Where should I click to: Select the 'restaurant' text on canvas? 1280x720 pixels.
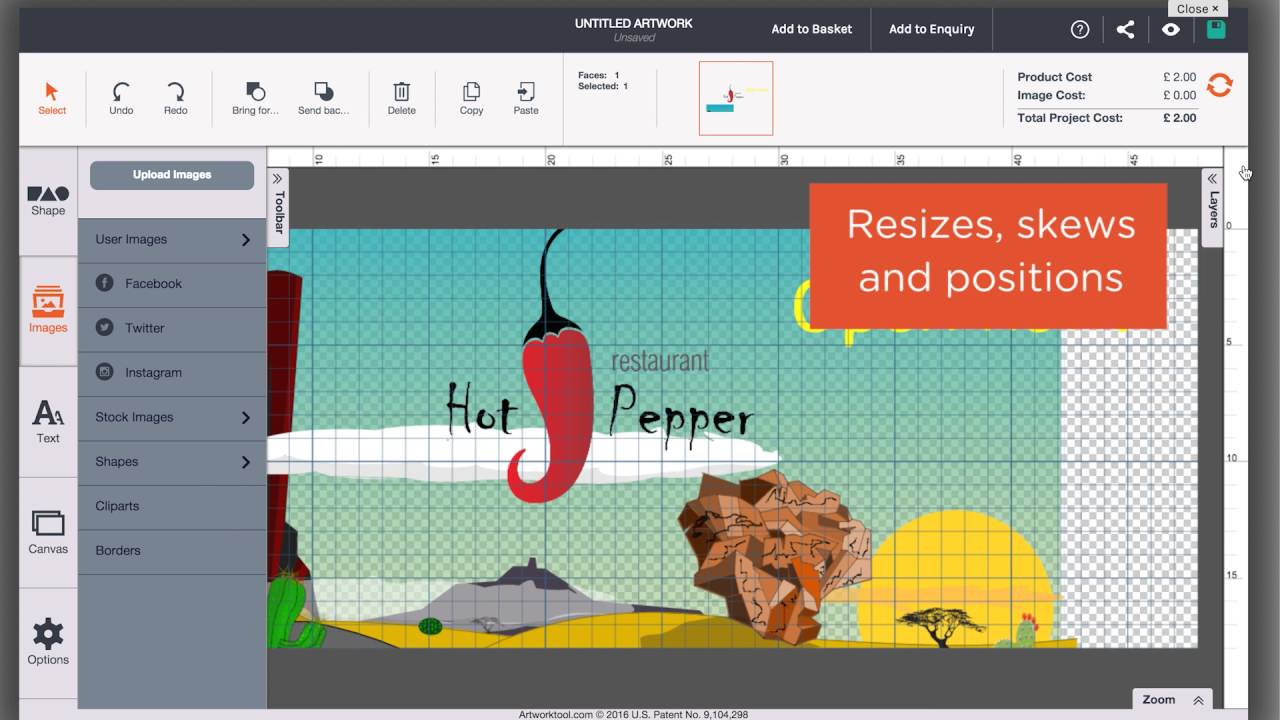point(660,360)
